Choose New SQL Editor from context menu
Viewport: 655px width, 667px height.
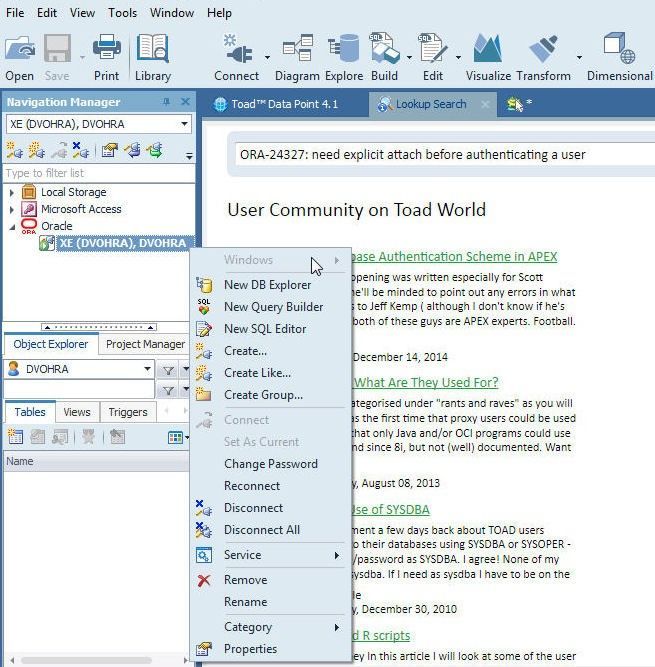(x=271, y=329)
